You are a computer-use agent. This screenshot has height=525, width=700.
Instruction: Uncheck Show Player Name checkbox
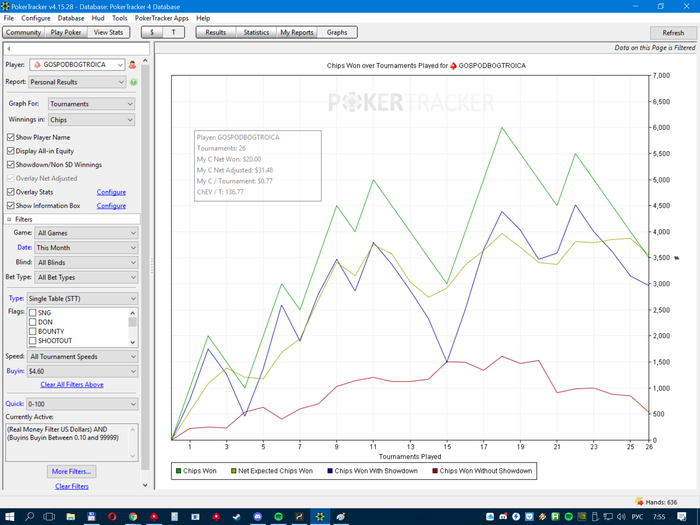point(11,137)
